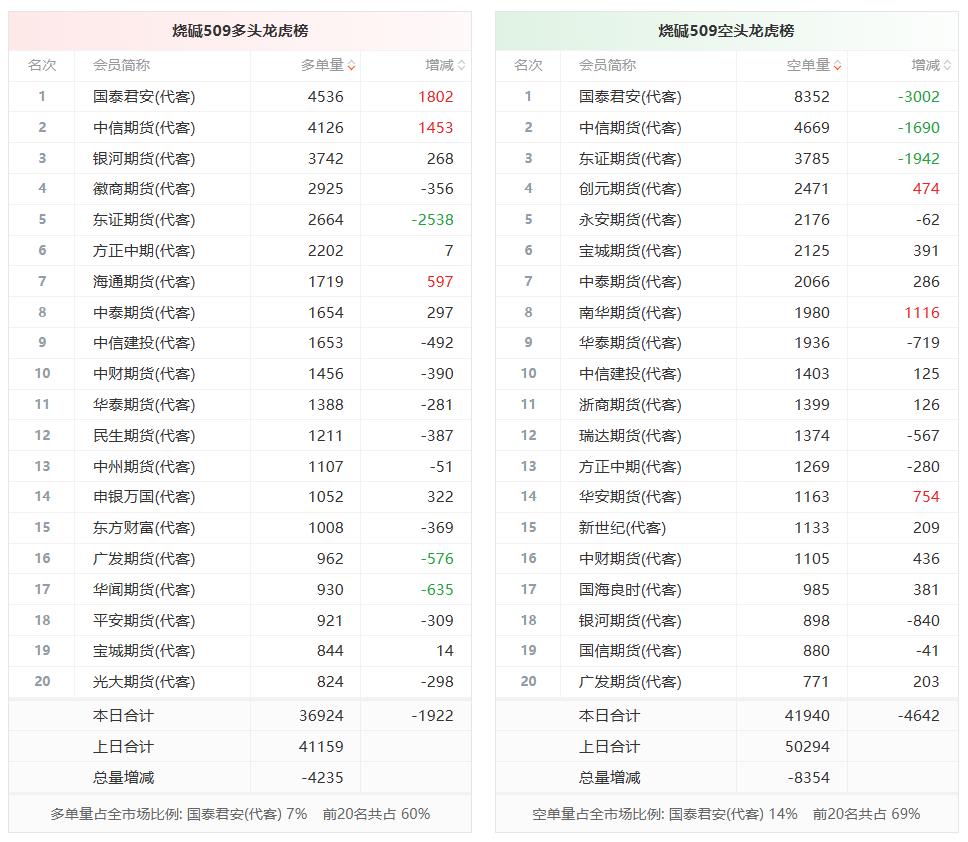Click 多单量占全市场比例 footer text
The width and height of the screenshot is (968, 842).
click(x=240, y=814)
